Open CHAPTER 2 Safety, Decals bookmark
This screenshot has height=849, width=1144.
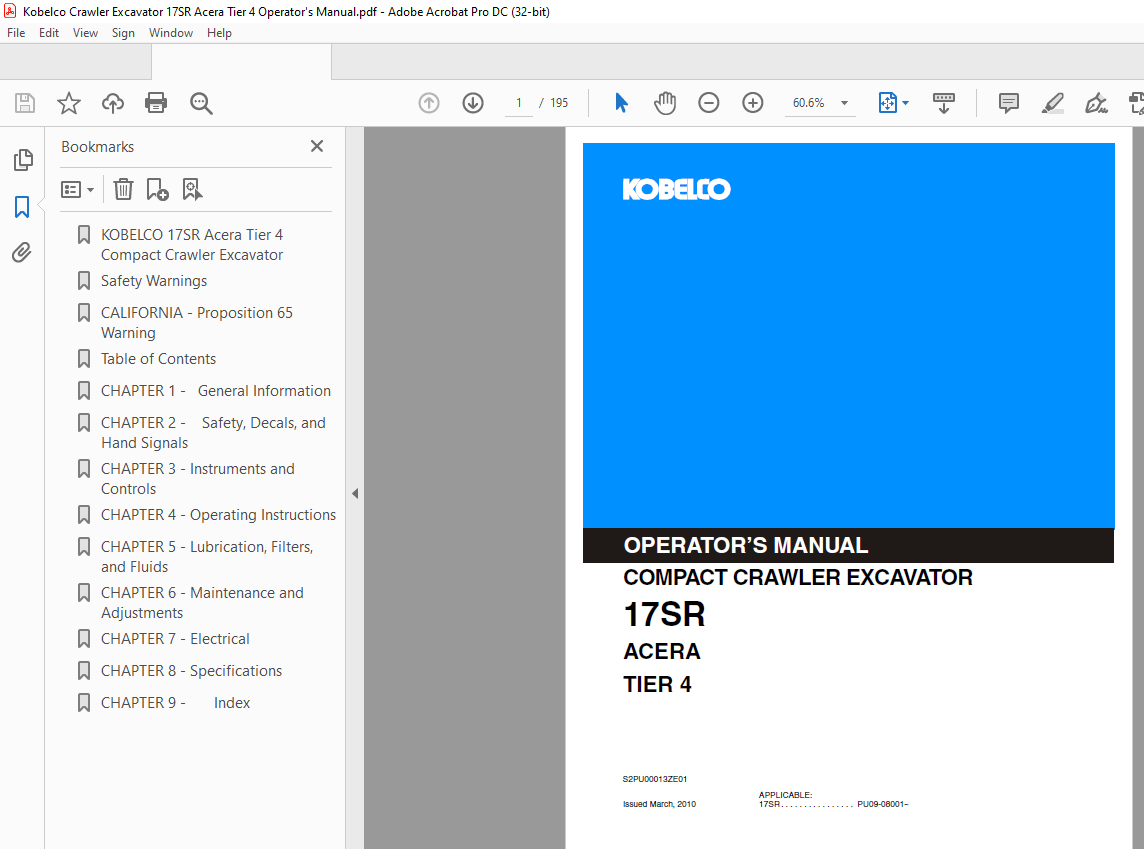[213, 433]
